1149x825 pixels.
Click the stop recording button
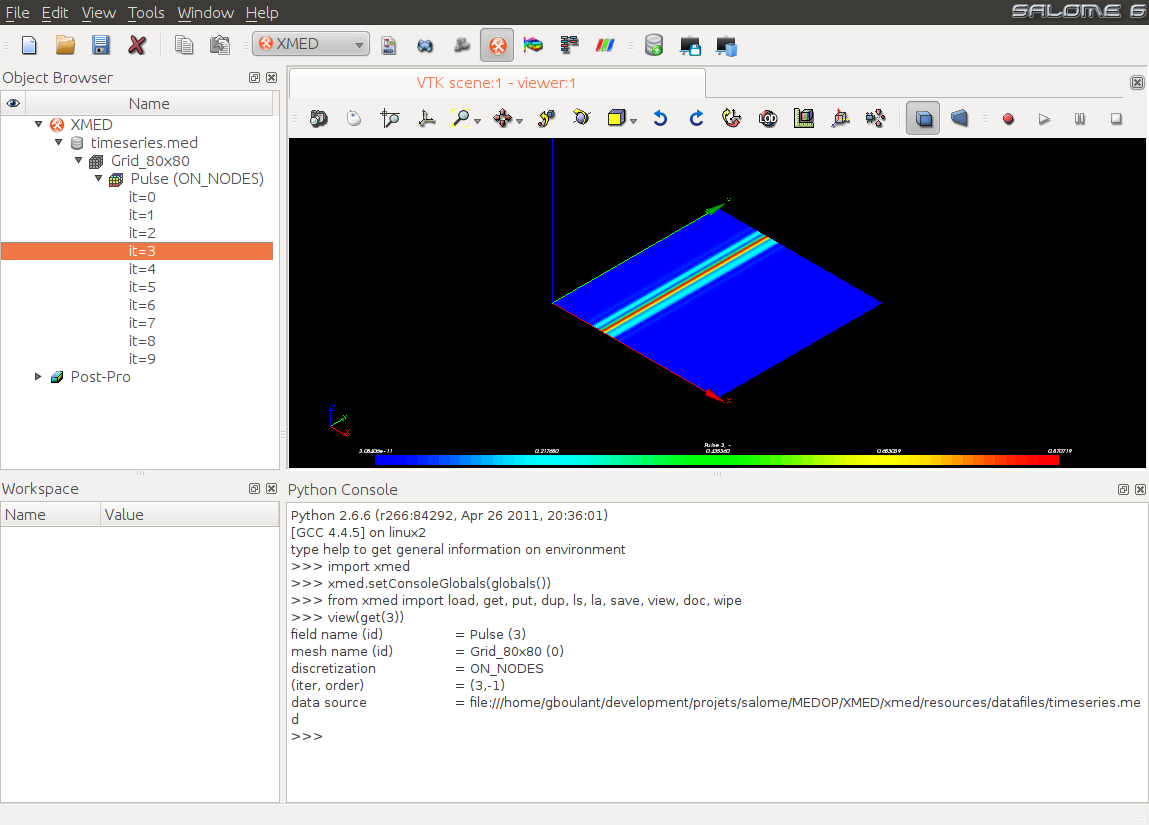click(x=1116, y=119)
